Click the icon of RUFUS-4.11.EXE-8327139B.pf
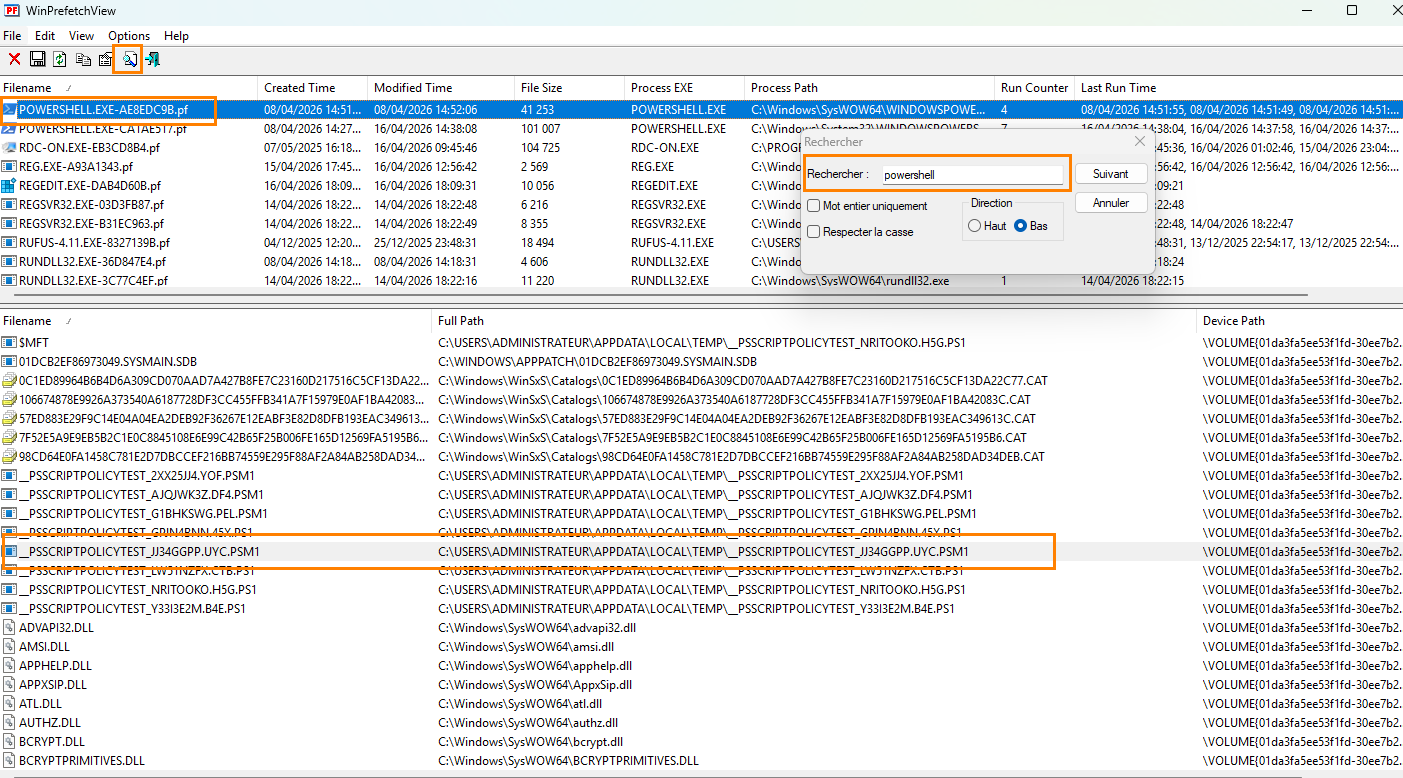This screenshot has height=778, width=1403. pos(9,243)
